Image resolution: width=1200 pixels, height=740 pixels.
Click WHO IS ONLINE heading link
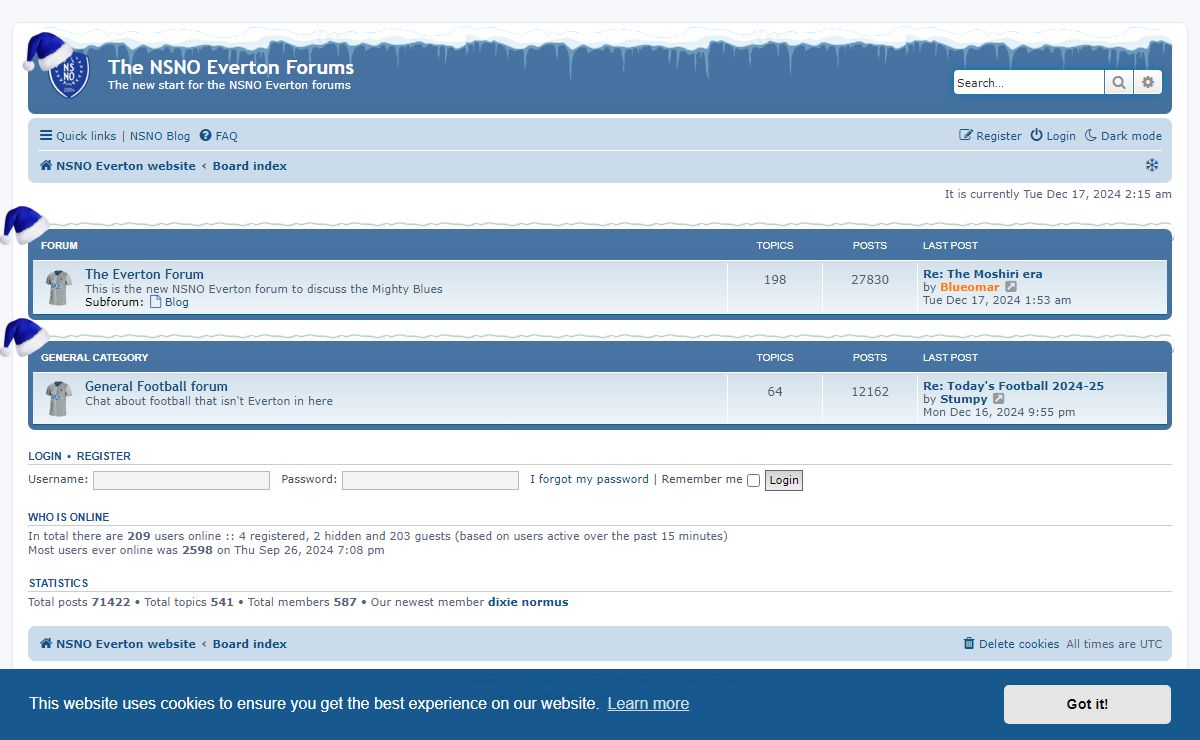69,517
